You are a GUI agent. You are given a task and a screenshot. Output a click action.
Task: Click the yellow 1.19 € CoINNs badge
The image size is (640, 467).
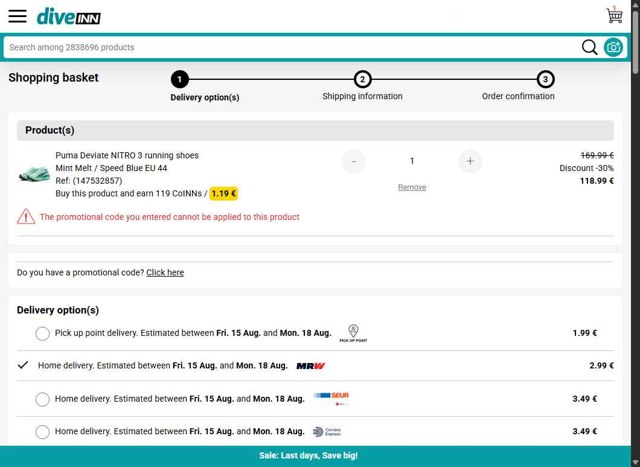pos(224,193)
